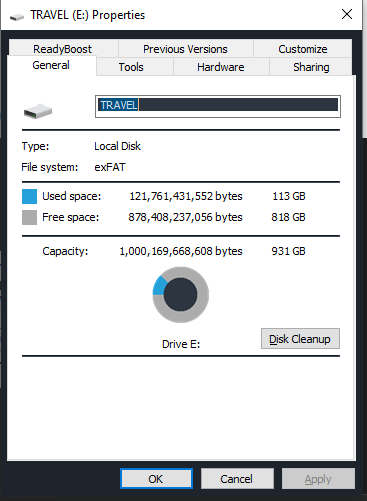Click the drive icon in the title bar
367x501 pixels.
pos(17,16)
